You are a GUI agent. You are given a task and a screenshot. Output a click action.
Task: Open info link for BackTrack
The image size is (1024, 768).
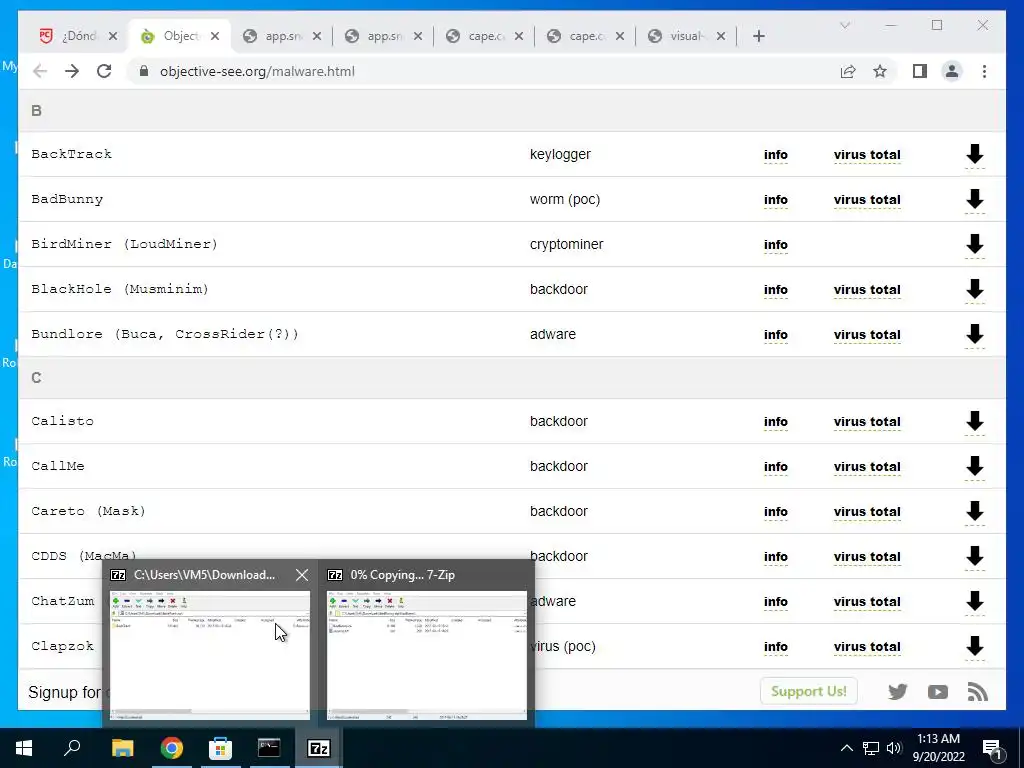point(776,155)
